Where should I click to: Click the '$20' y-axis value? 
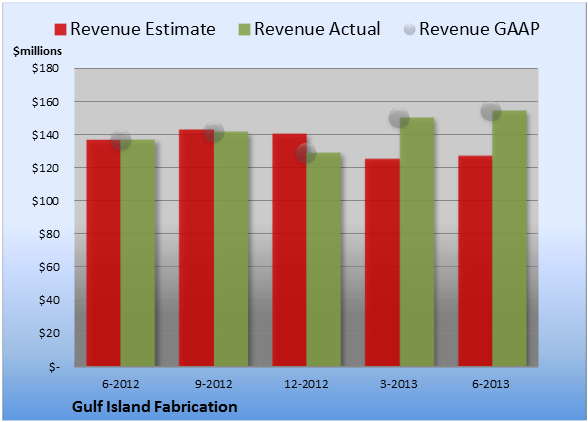[49, 333]
